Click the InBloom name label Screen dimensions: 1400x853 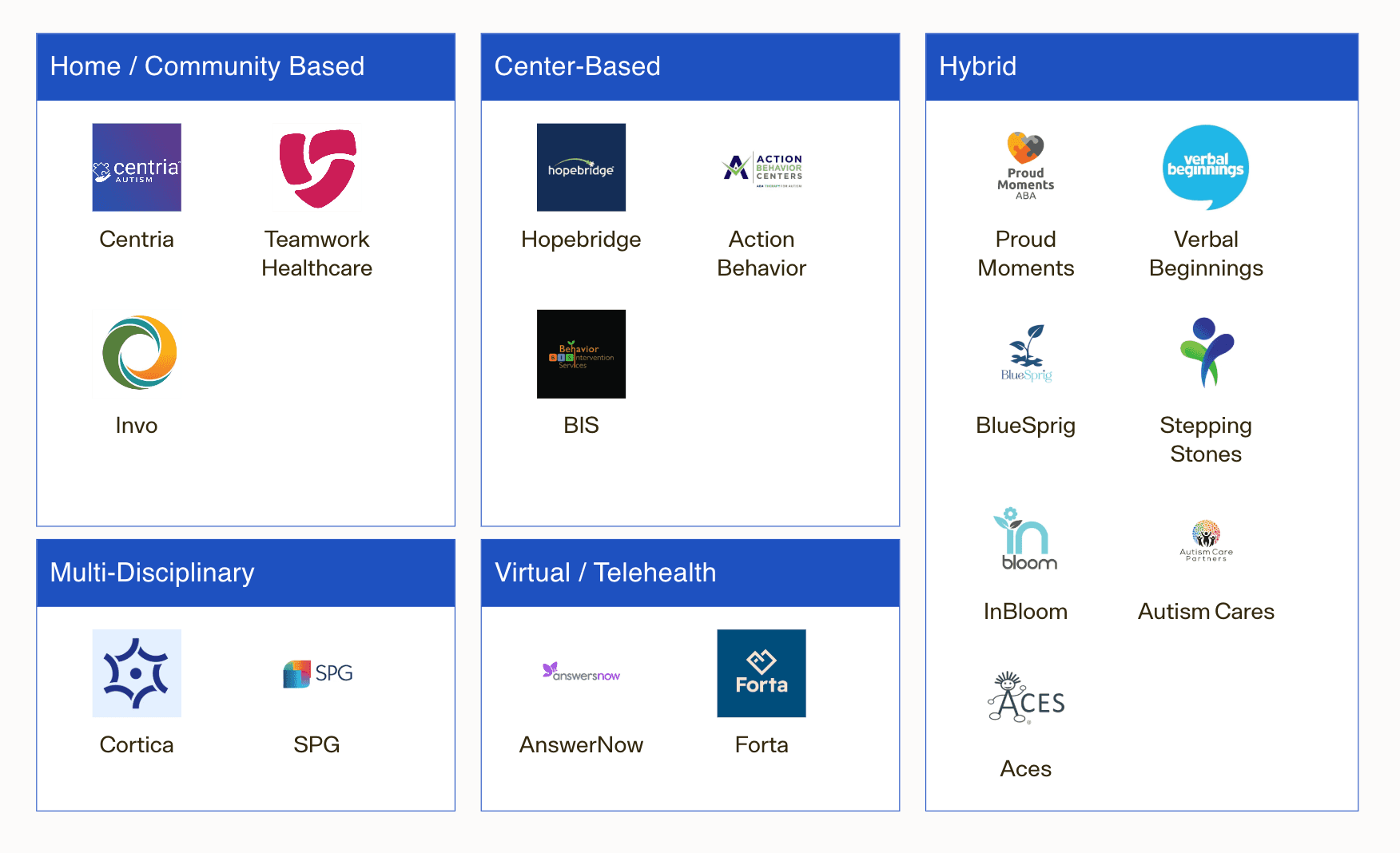tap(1026, 611)
